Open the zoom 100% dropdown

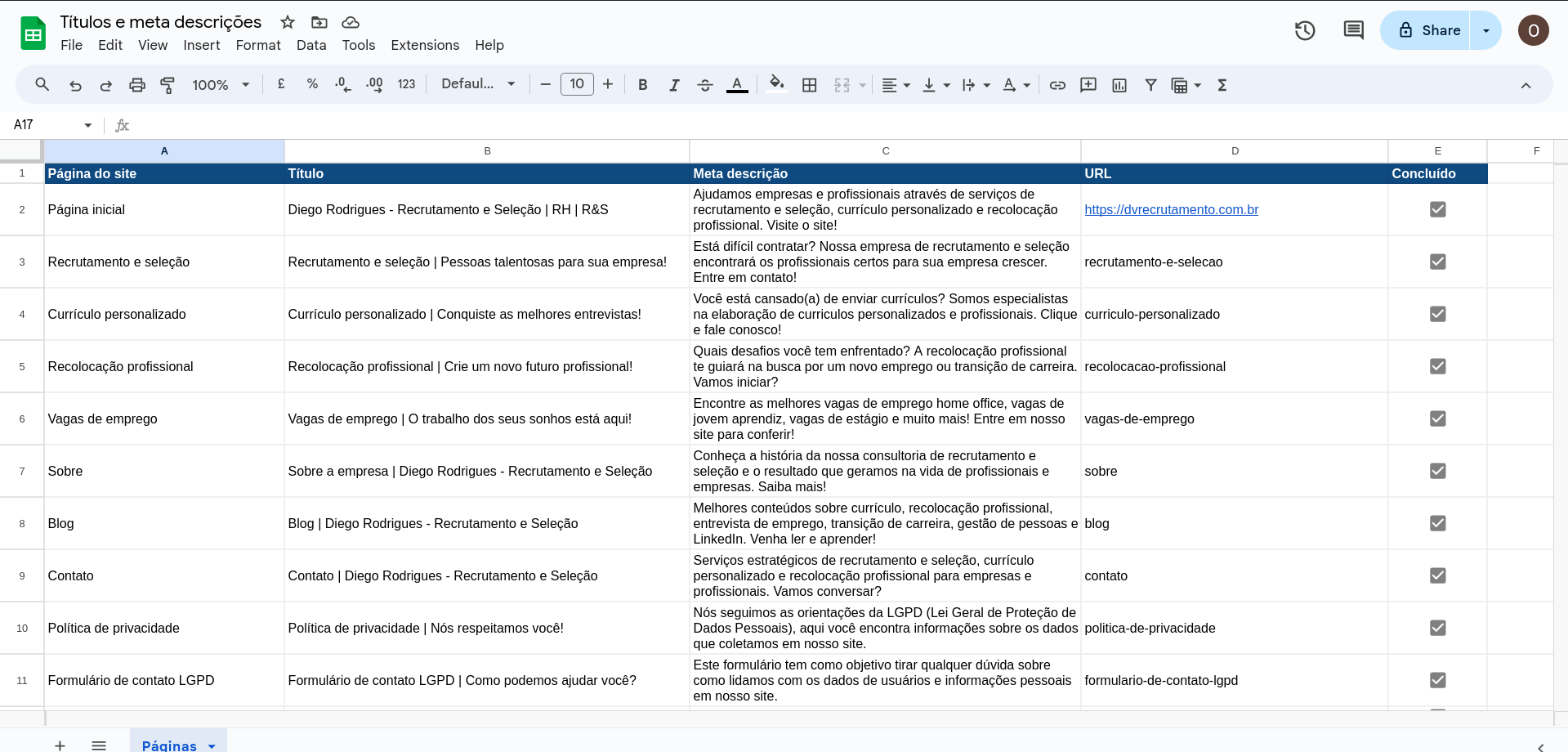tap(221, 85)
